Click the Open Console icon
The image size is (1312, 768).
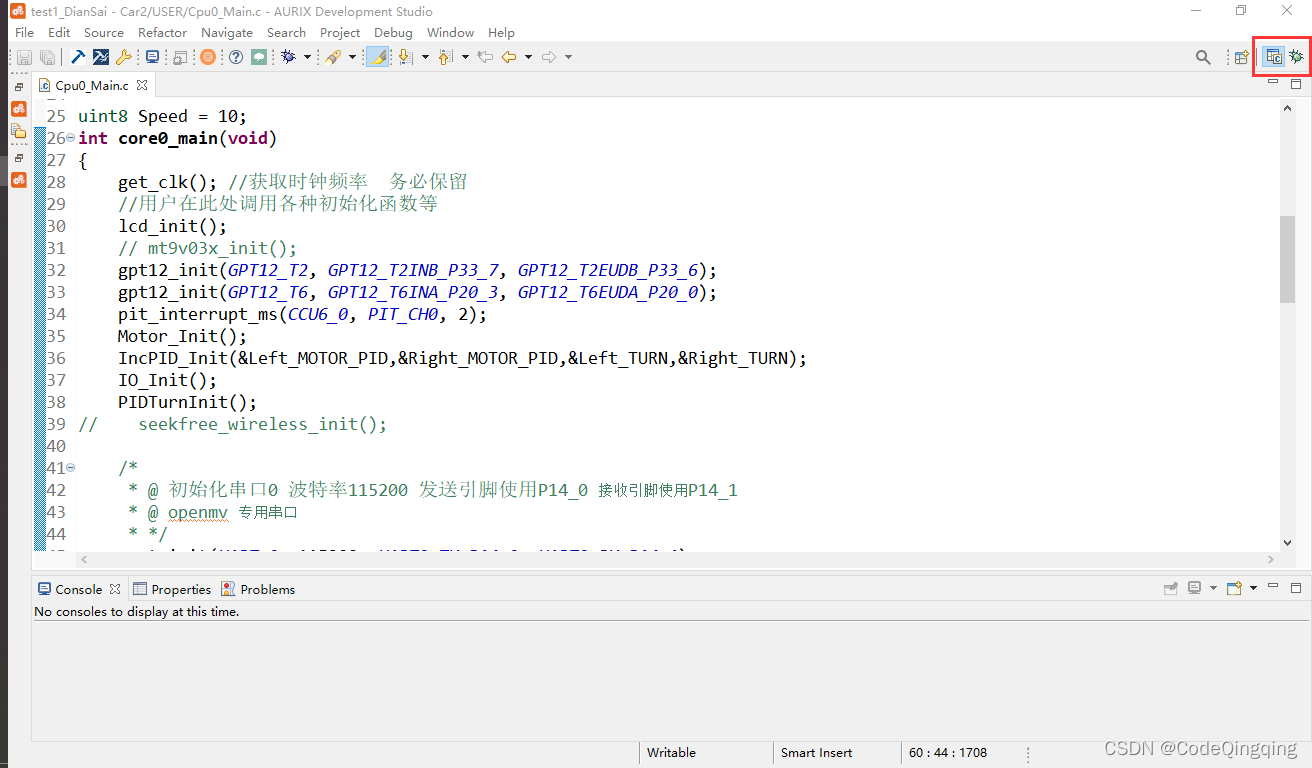(x=1234, y=588)
